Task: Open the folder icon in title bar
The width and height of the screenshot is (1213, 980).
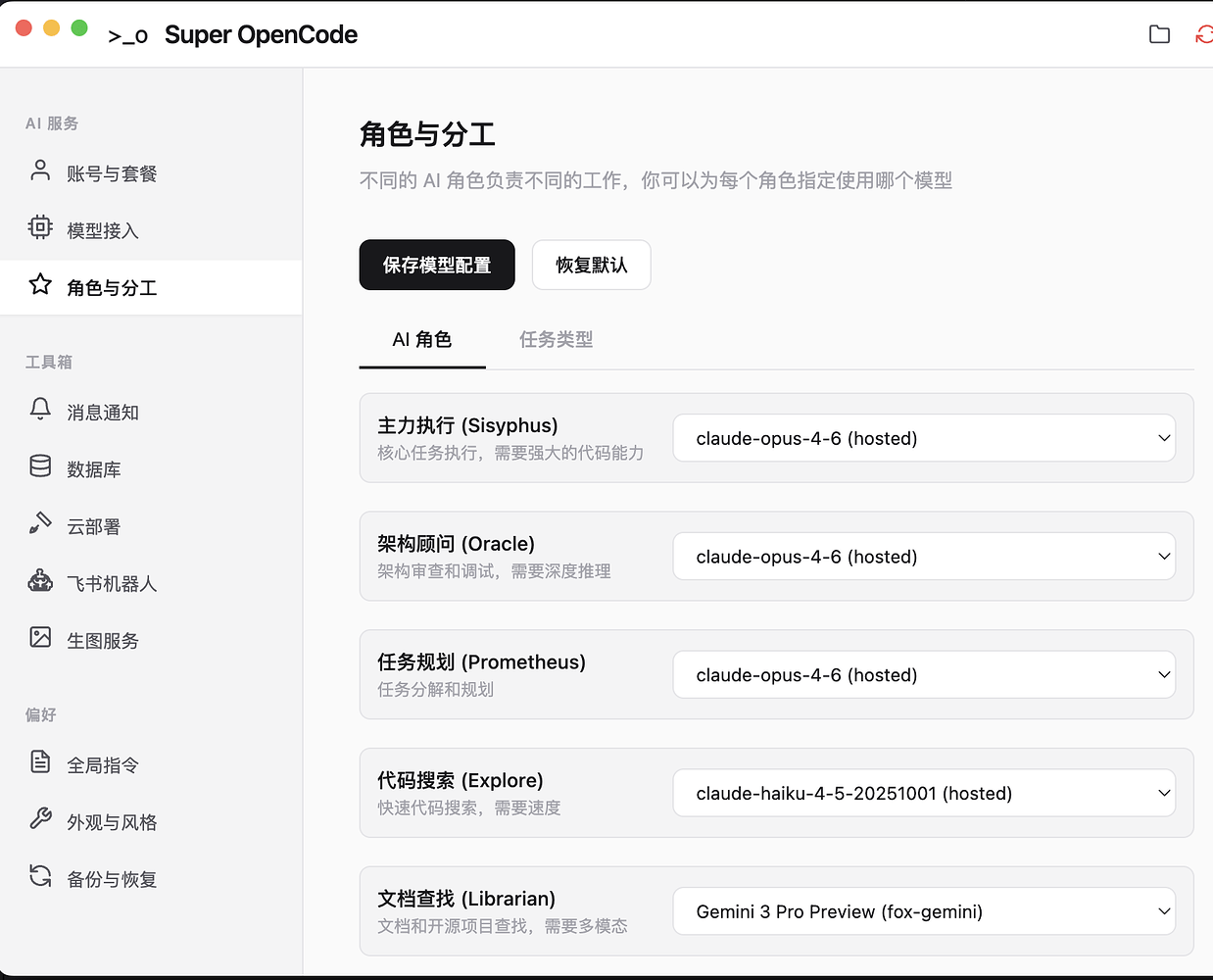Action: point(1159,34)
